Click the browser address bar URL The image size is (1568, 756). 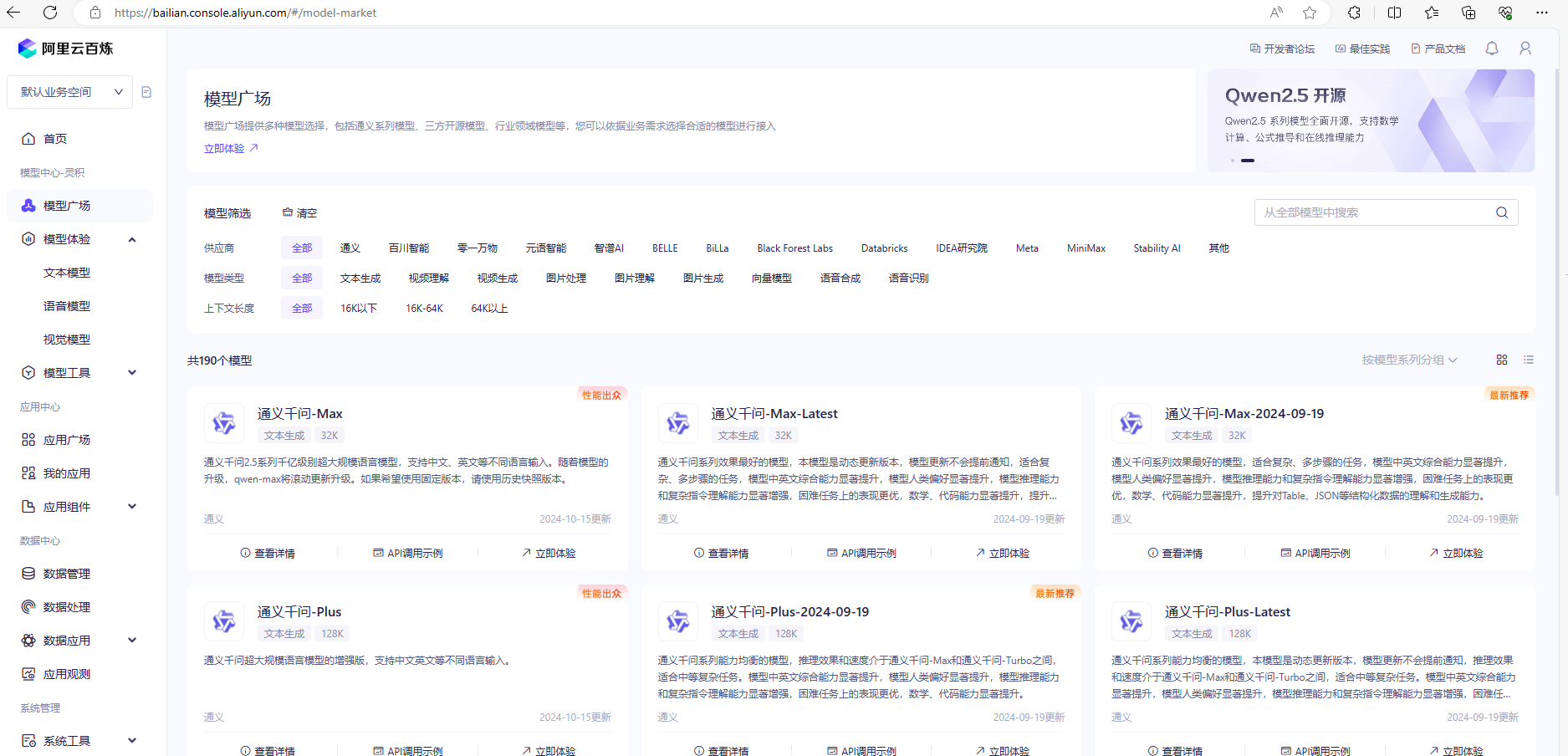click(245, 13)
